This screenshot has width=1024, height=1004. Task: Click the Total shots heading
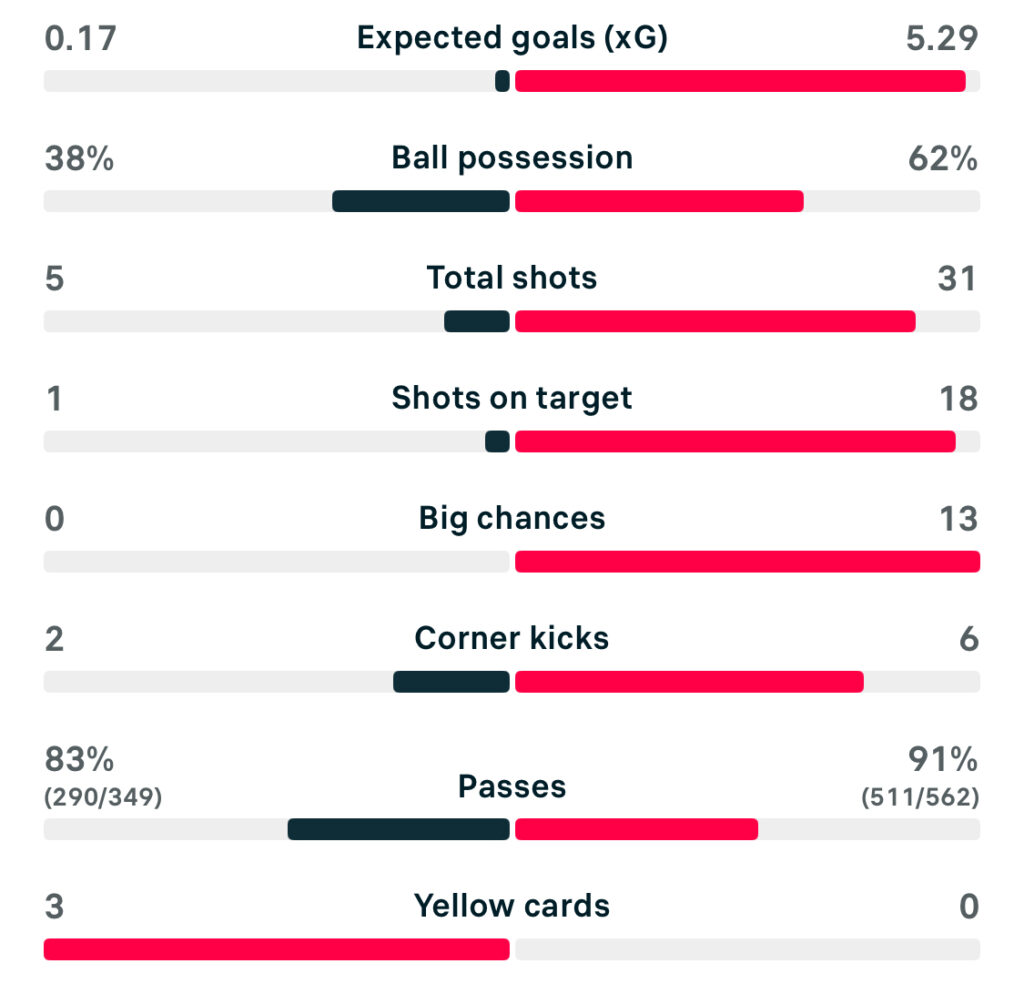pos(512,278)
